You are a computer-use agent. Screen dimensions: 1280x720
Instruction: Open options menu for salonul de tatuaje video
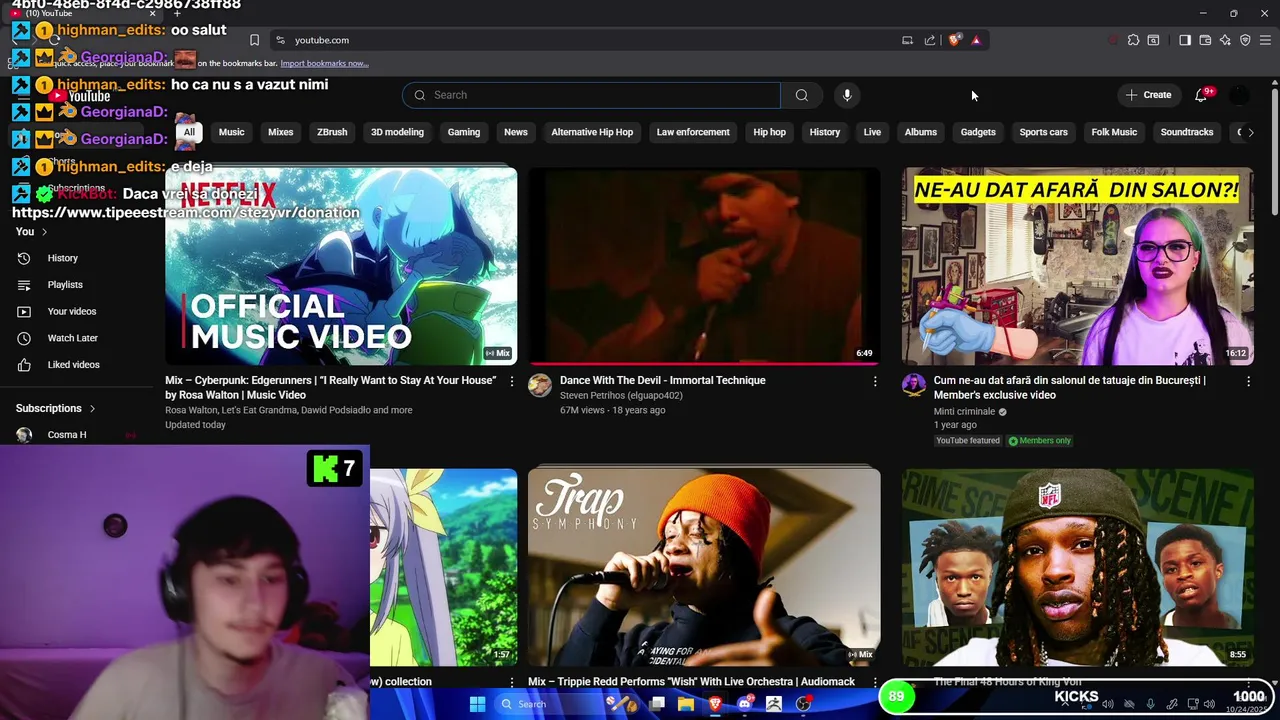click(x=1248, y=381)
